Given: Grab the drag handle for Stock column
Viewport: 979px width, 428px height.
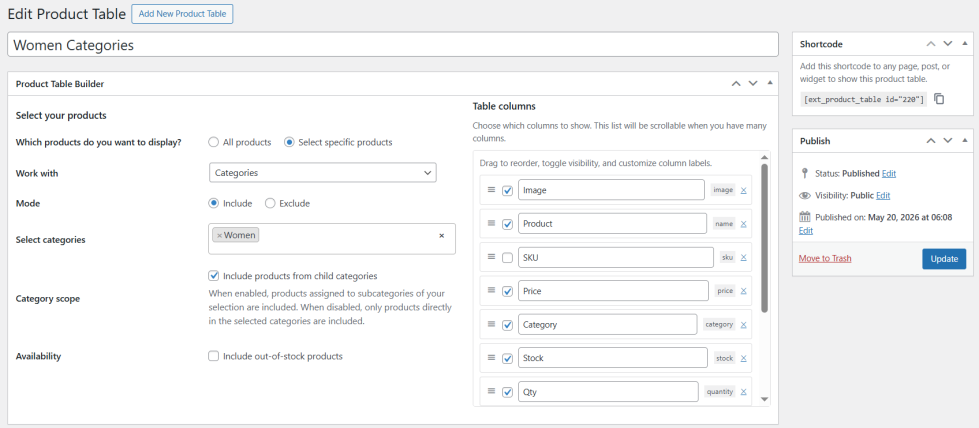Looking at the screenshot, I should pyautogui.click(x=491, y=357).
